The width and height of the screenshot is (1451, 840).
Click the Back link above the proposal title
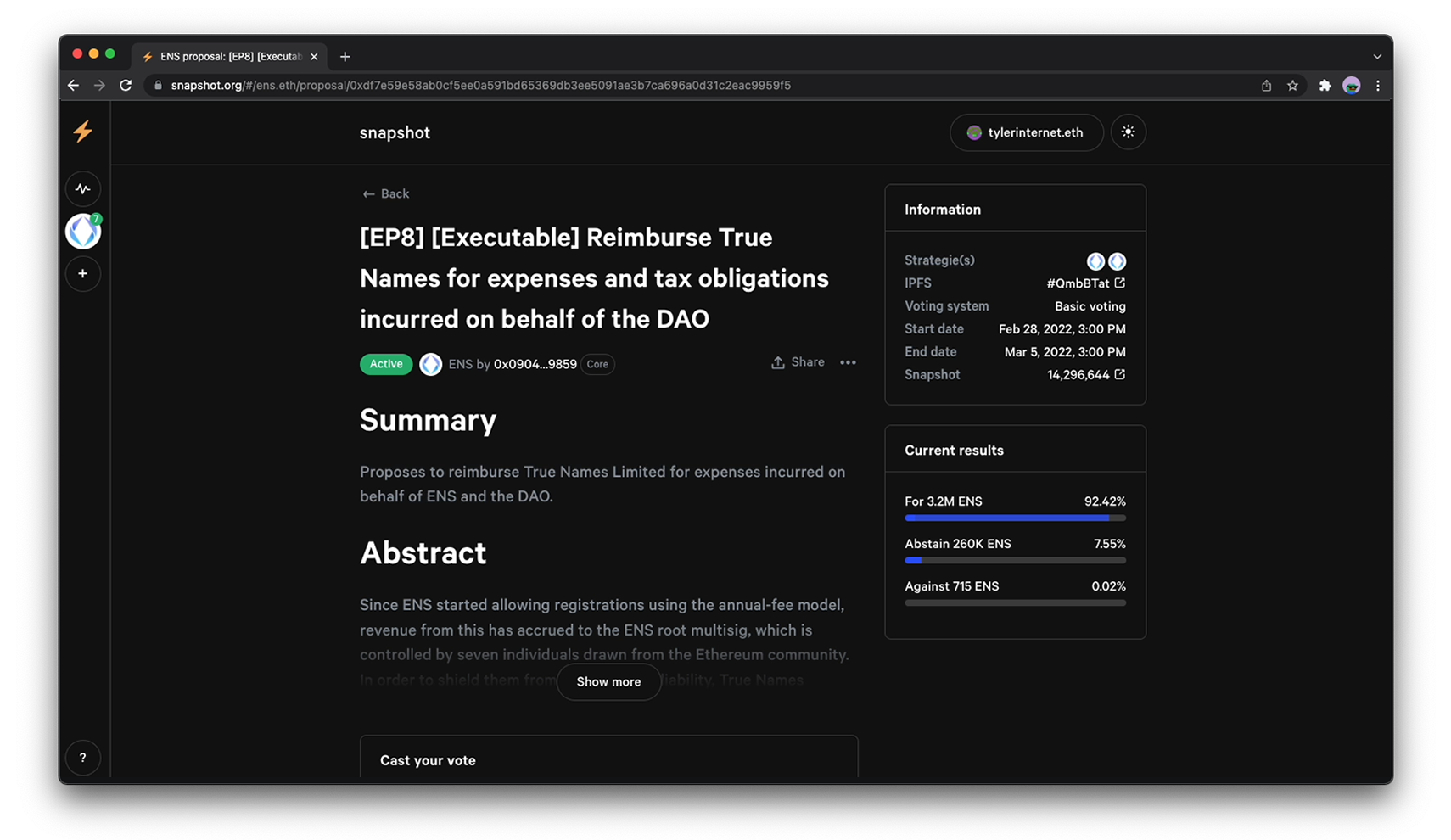coord(385,193)
